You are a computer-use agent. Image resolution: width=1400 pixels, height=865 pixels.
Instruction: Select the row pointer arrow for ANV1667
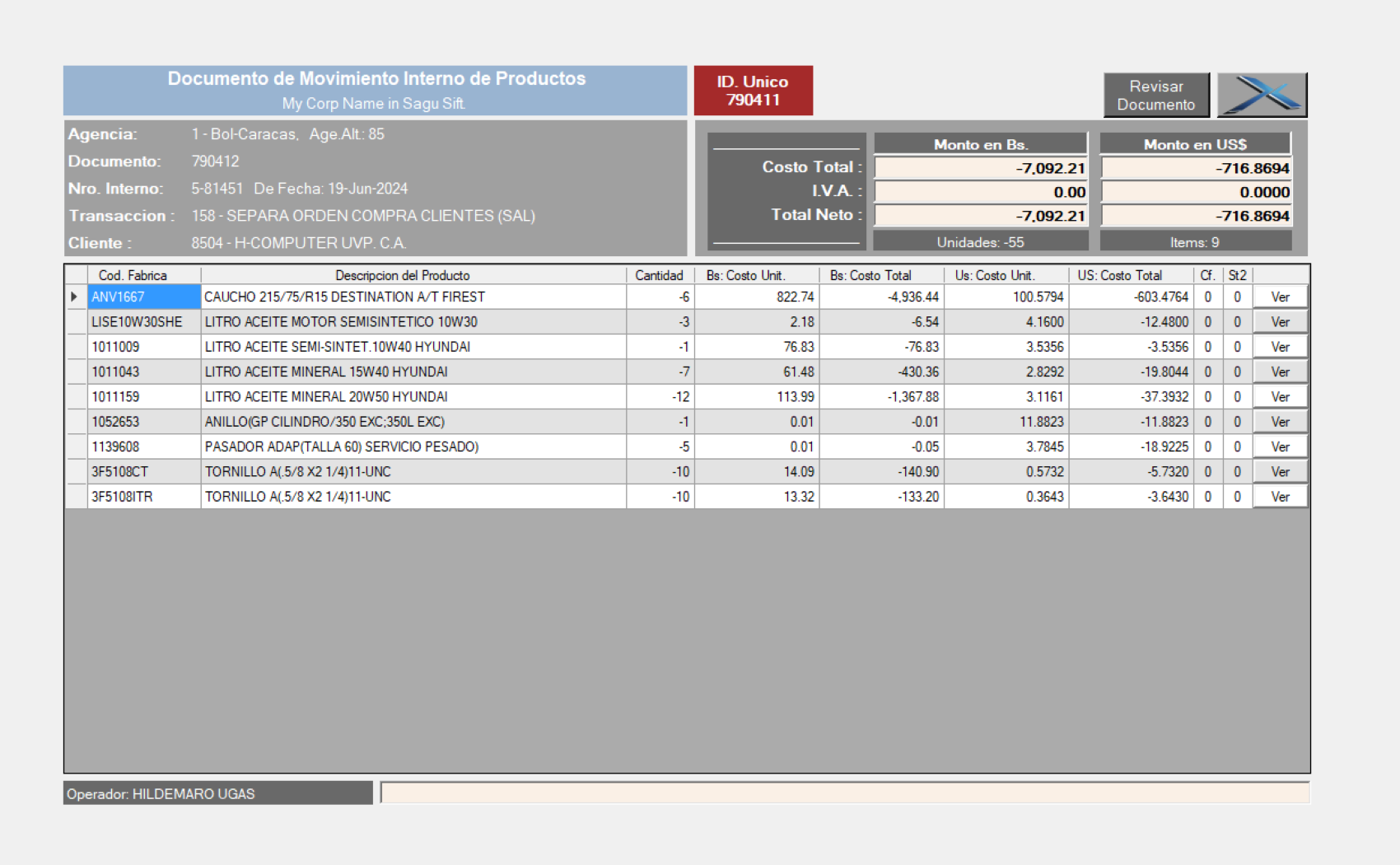coord(75,297)
